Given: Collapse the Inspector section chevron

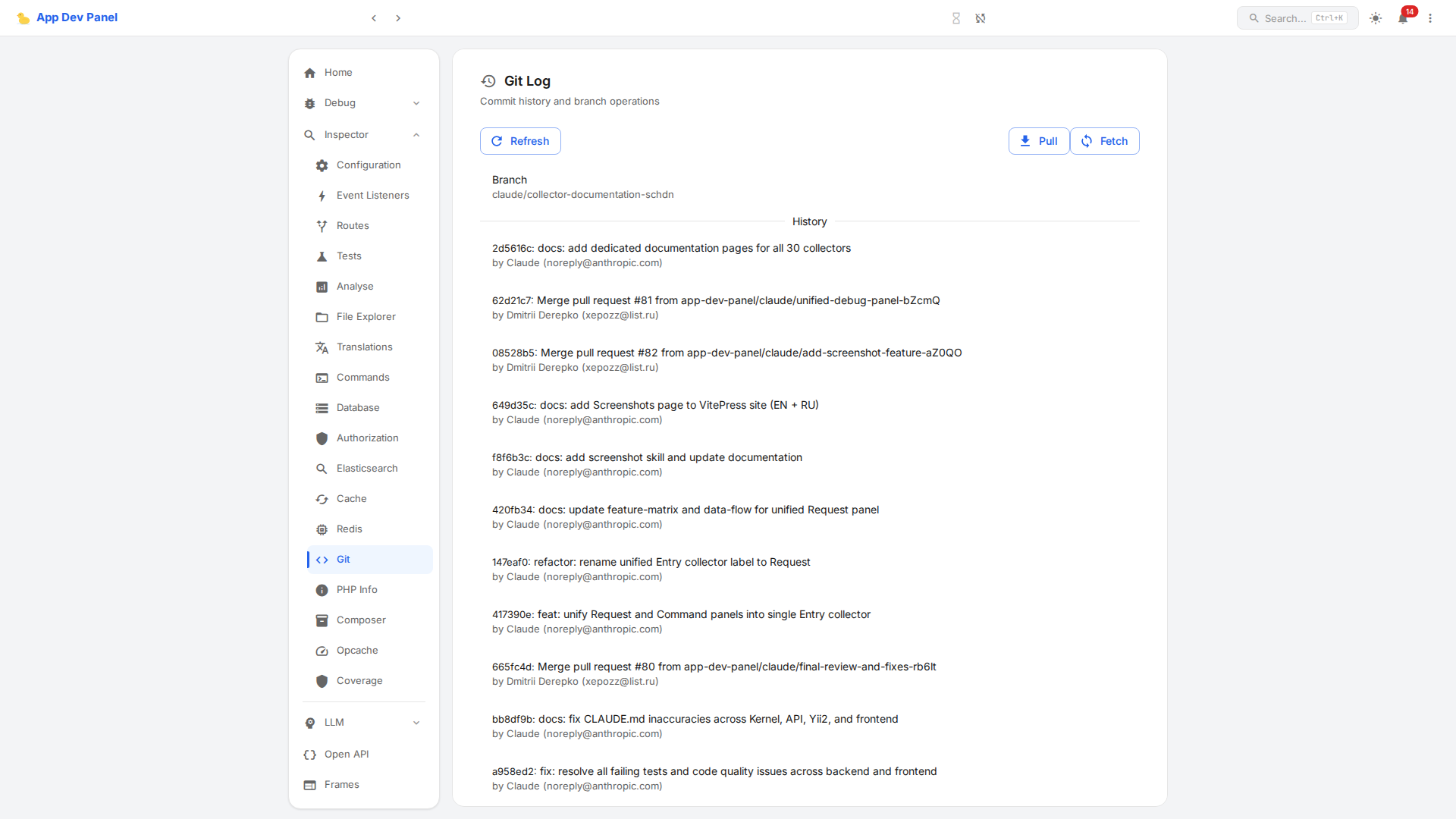Looking at the screenshot, I should coord(416,135).
